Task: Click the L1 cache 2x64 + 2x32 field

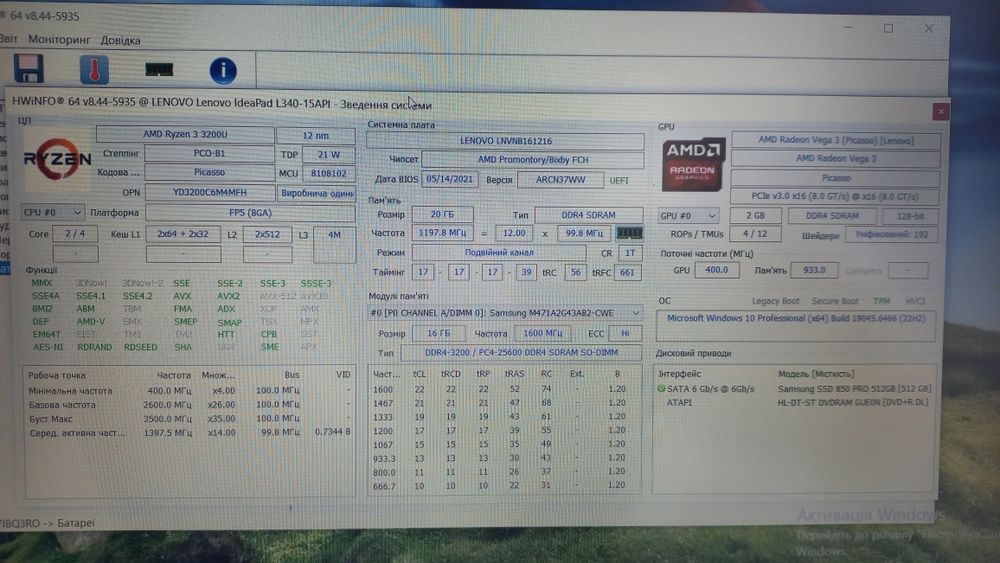Action: (x=183, y=234)
